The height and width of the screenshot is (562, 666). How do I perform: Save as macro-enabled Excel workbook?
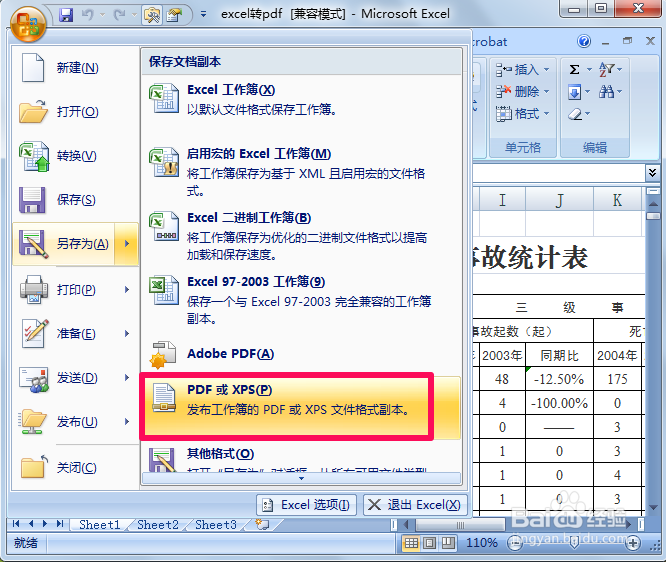[302, 172]
